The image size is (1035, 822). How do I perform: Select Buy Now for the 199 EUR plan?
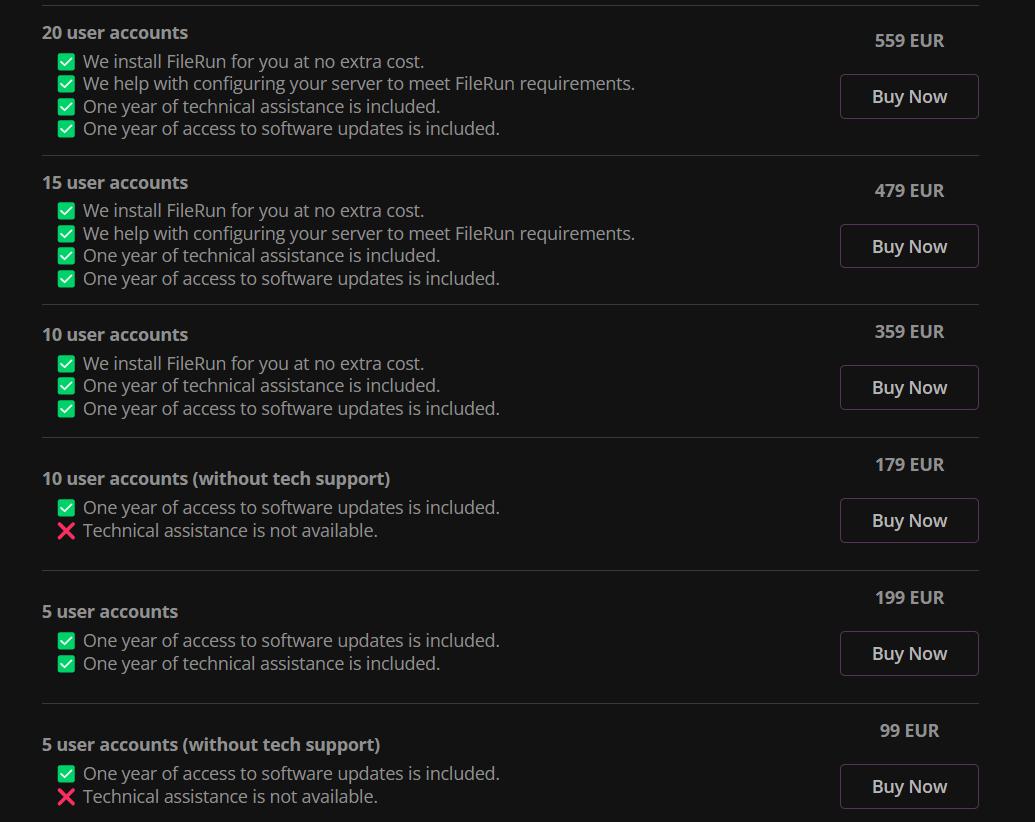coord(909,654)
